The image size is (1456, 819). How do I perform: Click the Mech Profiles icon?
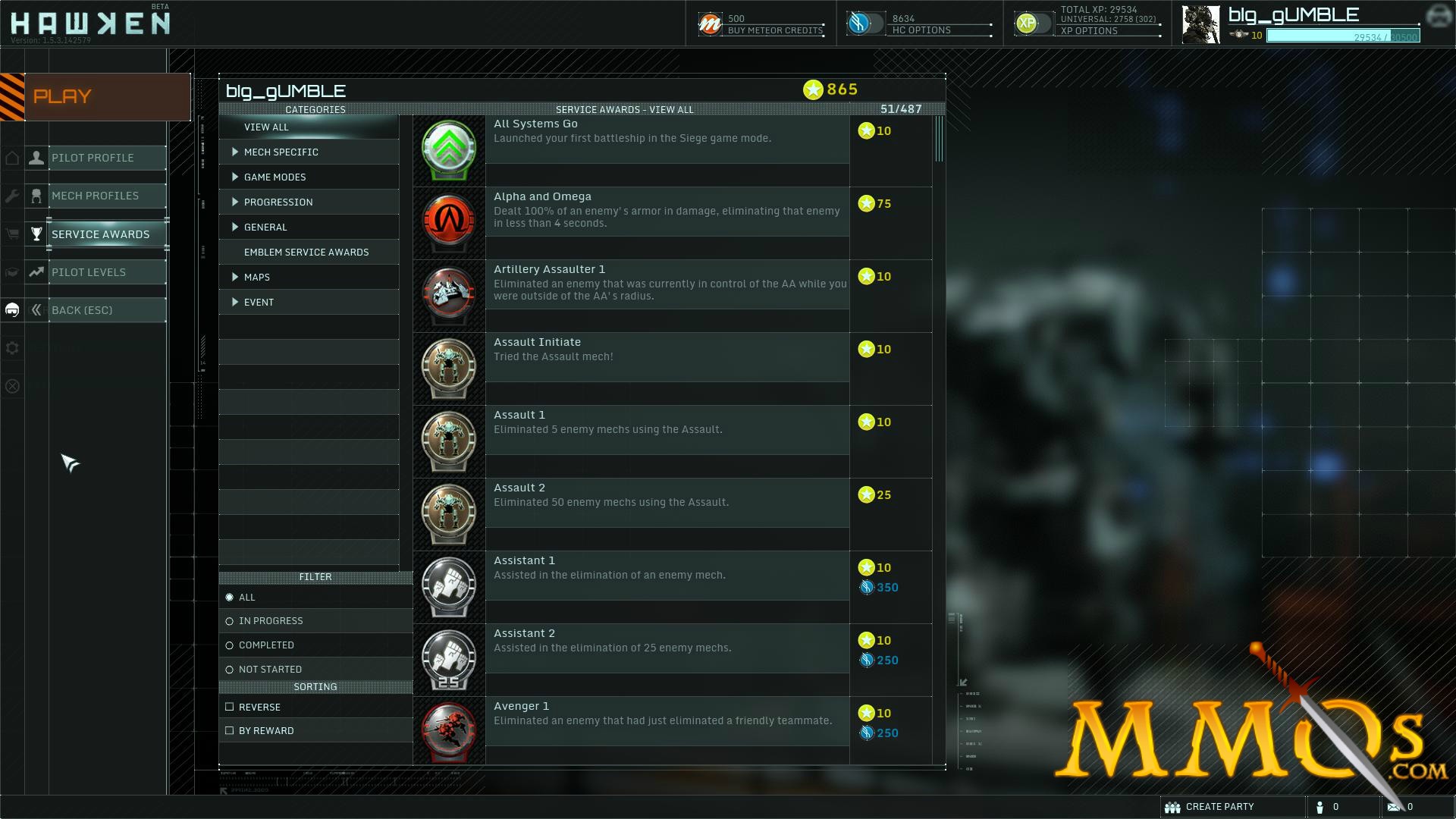coord(36,196)
